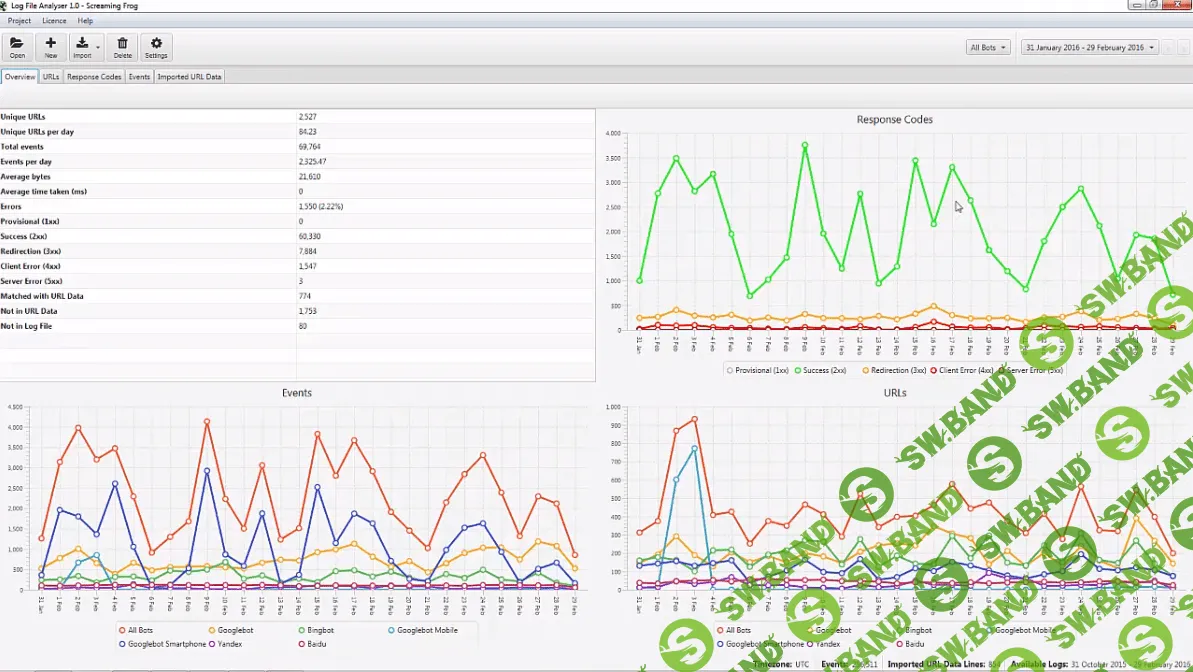Delete the current project via trash icon
Screen dimensions: 1193x672
pyautogui.click(x=122, y=46)
